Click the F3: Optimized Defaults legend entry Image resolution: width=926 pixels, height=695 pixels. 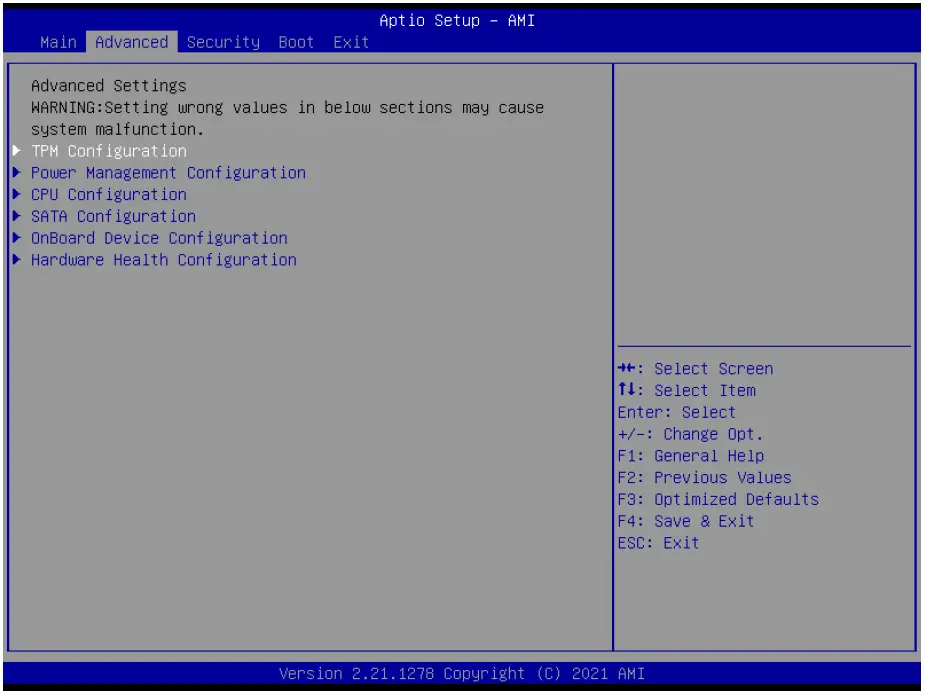pos(717,498)
